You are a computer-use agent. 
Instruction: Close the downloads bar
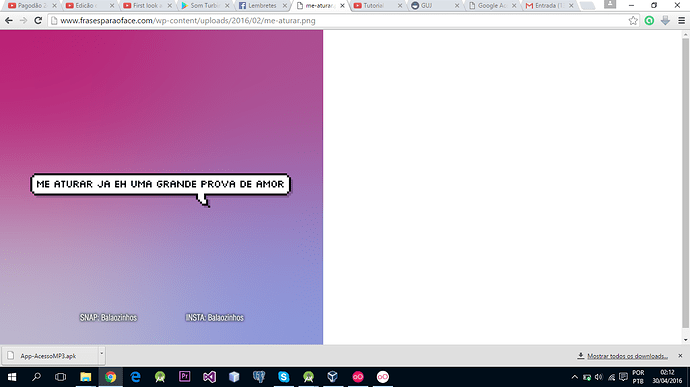(680, 355)
